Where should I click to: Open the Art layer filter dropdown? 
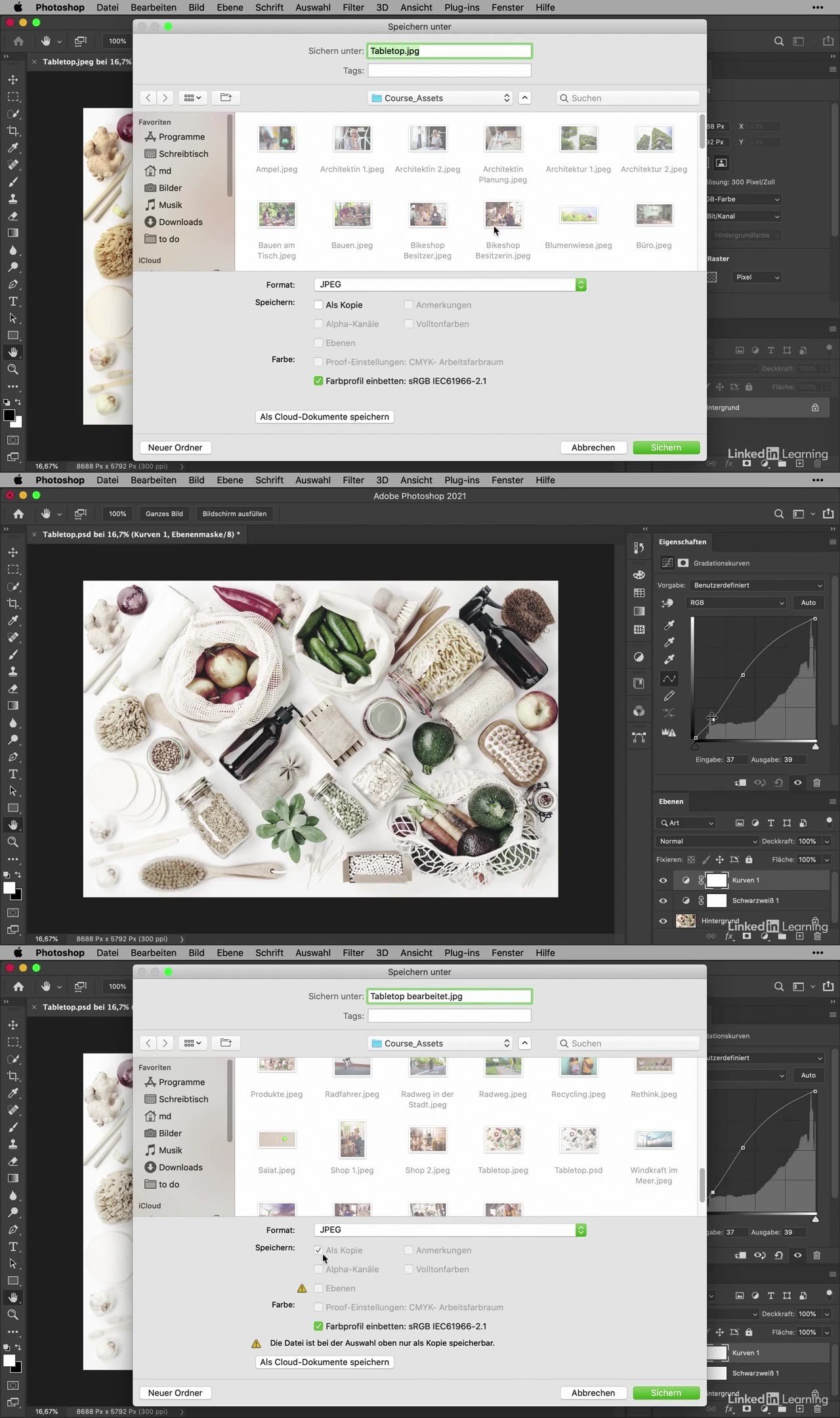686,823
